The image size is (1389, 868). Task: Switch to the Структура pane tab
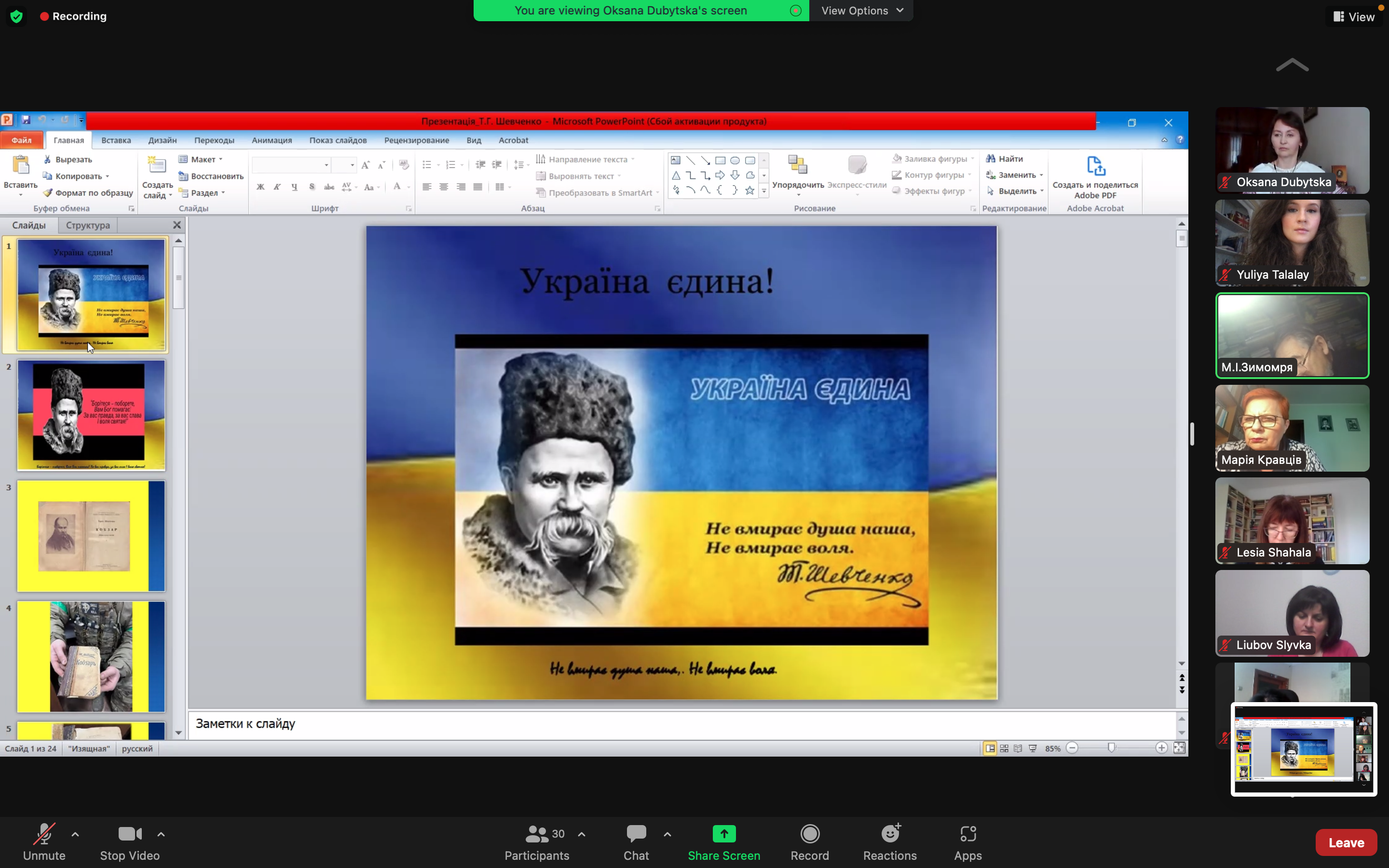88,225
